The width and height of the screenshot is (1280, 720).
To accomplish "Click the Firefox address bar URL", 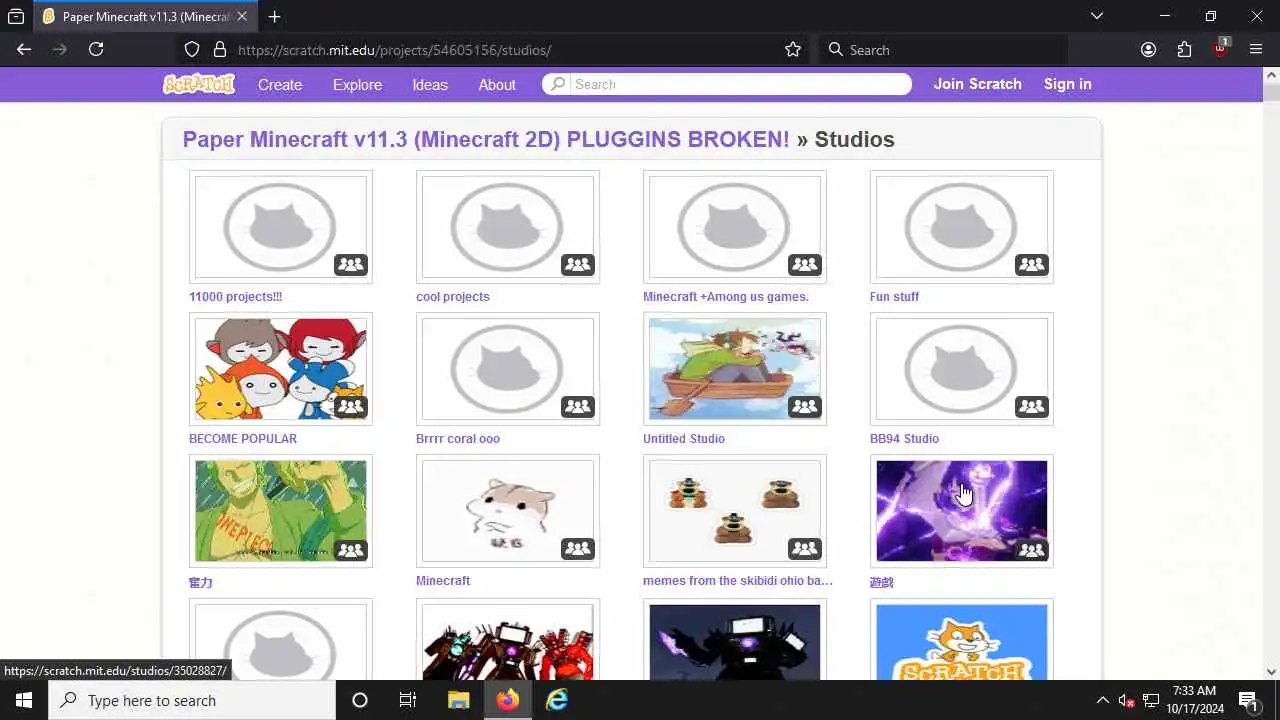I will [x=395, y=50].
